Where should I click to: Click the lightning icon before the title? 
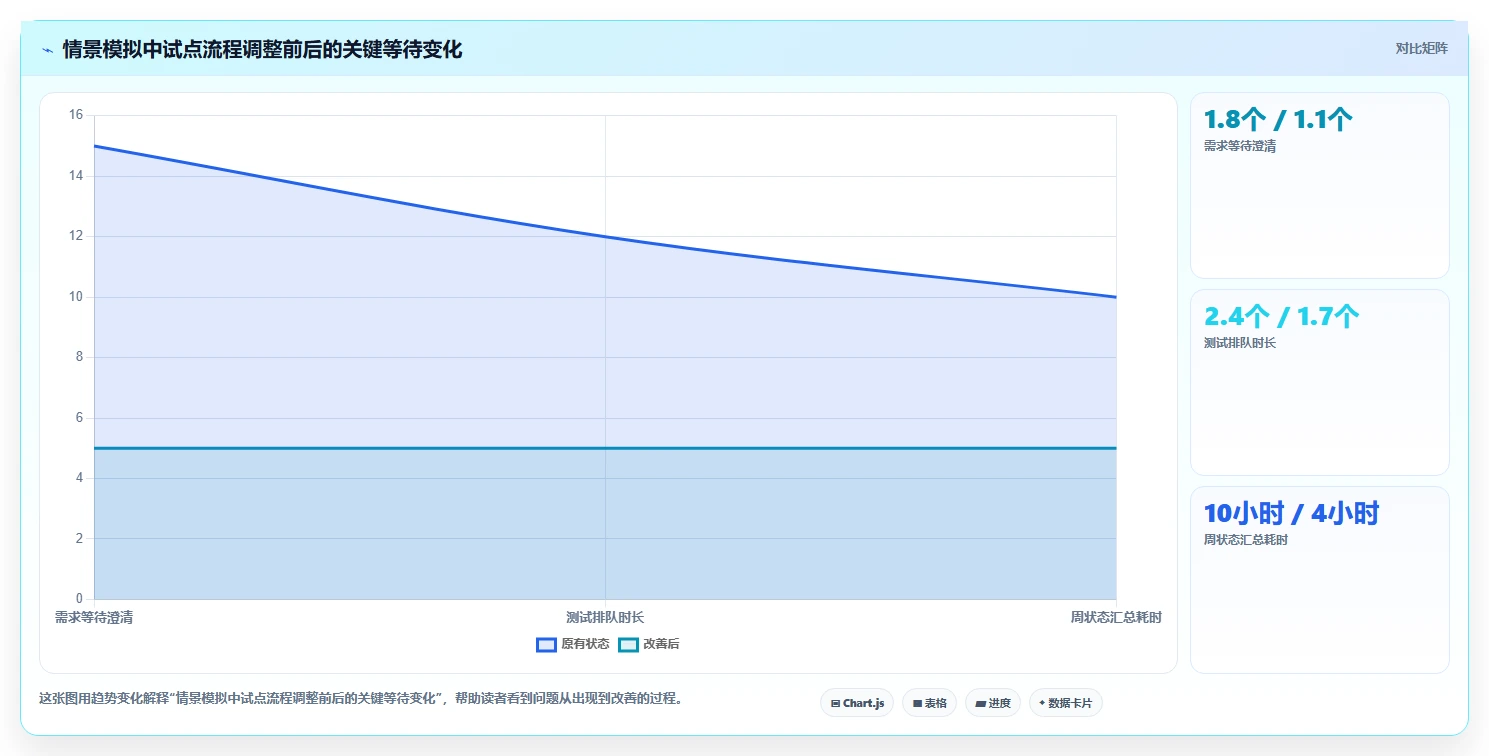(47, 50)
